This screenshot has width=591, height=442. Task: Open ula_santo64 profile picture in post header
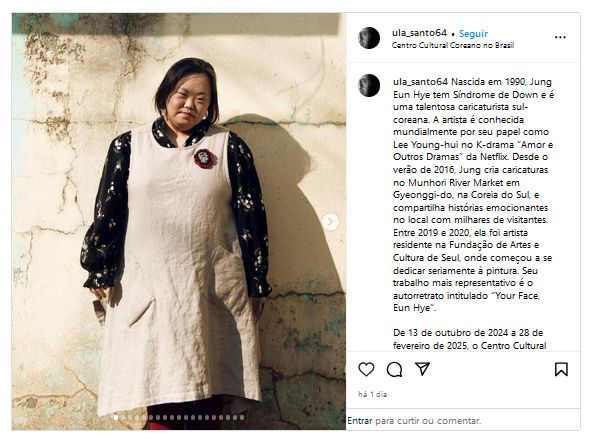pyautogui.click(x=369, y=38)
